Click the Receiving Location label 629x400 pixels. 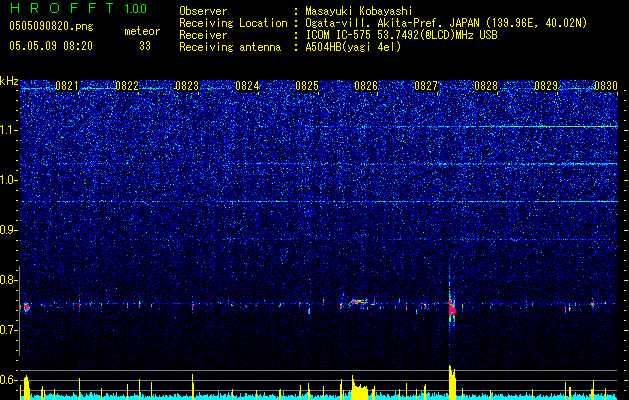(233, 23)
